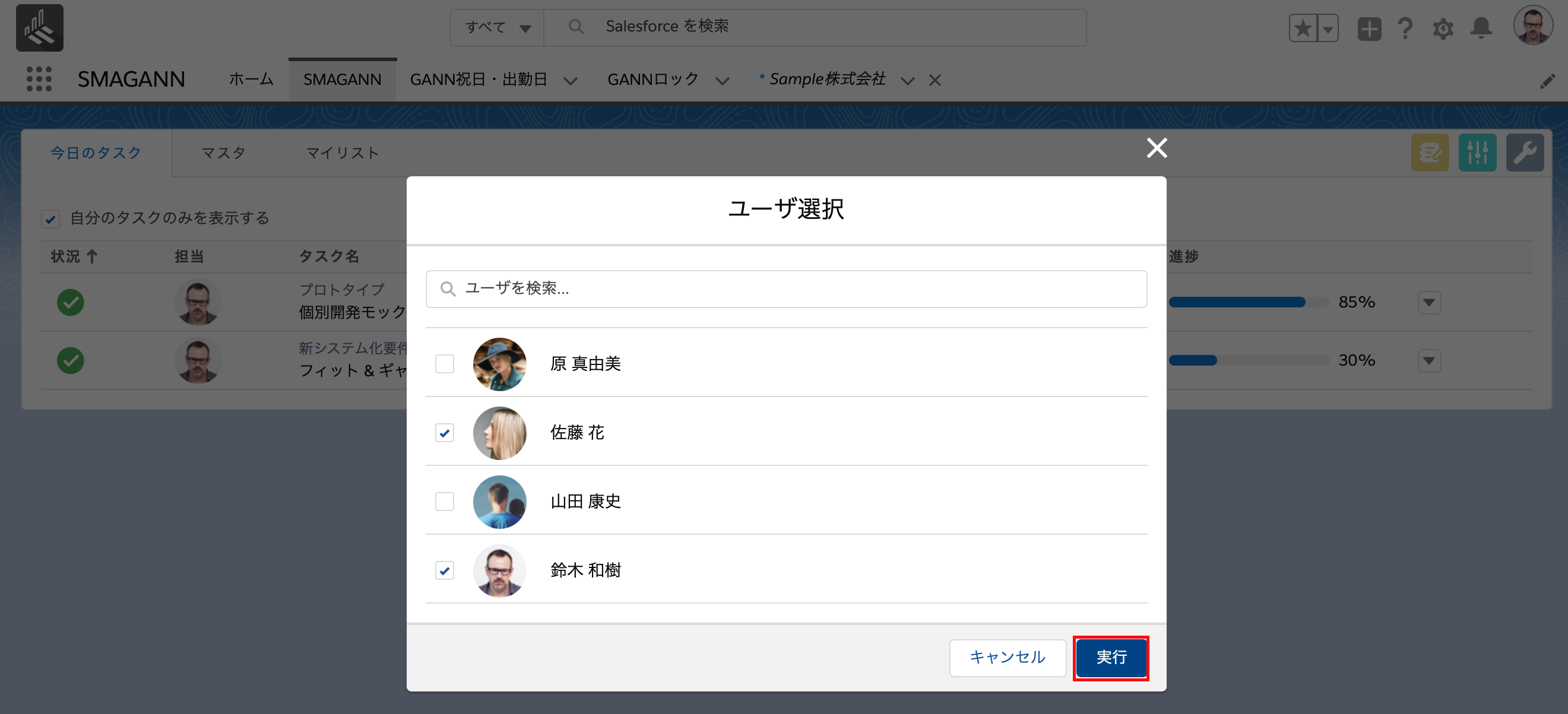Click assignee avatar in 新システム化 row
Screen dimensions: 1568x714
197,360
